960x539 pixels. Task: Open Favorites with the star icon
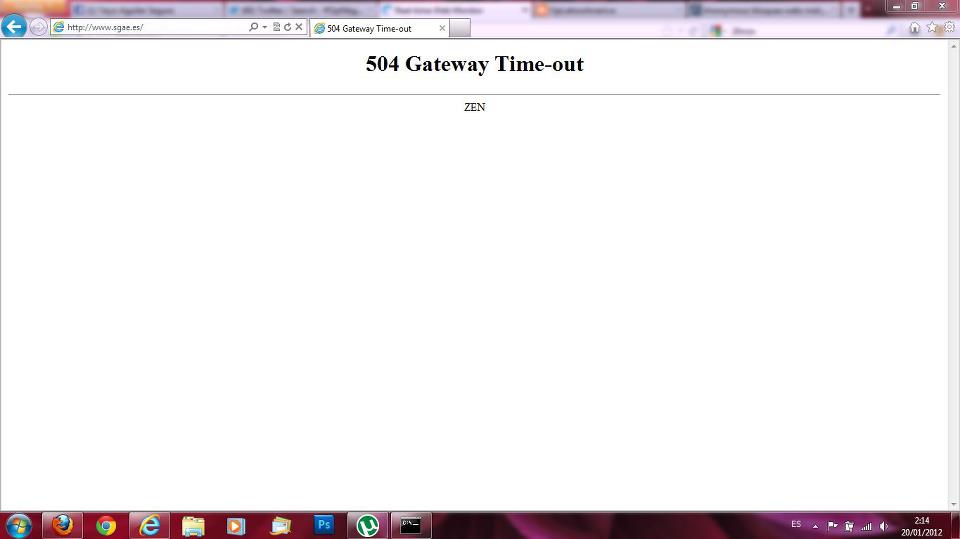pos(932,27)
